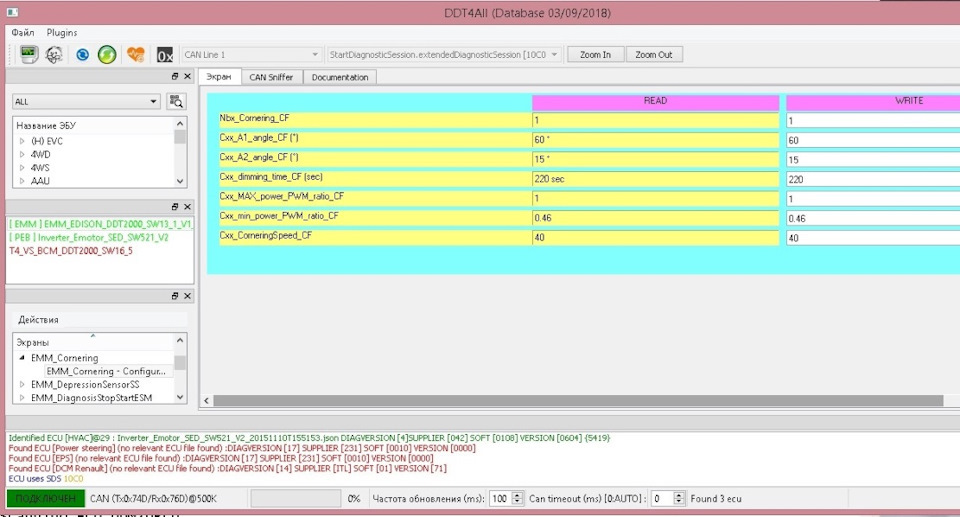
Task: Click WRITE field for Cxx_A1_angle_CF
Action: (873, 140)
